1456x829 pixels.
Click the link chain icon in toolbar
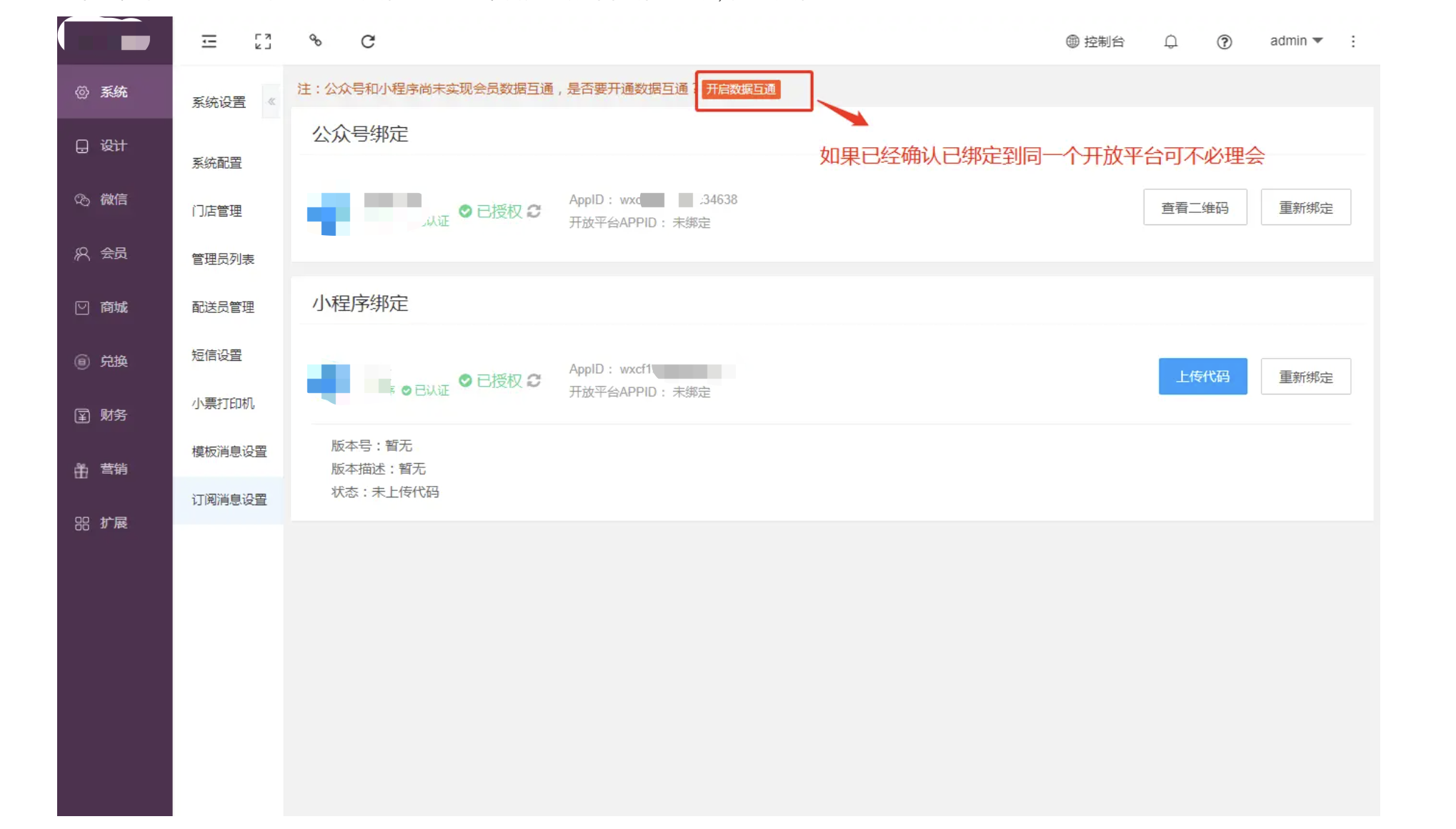315,41
